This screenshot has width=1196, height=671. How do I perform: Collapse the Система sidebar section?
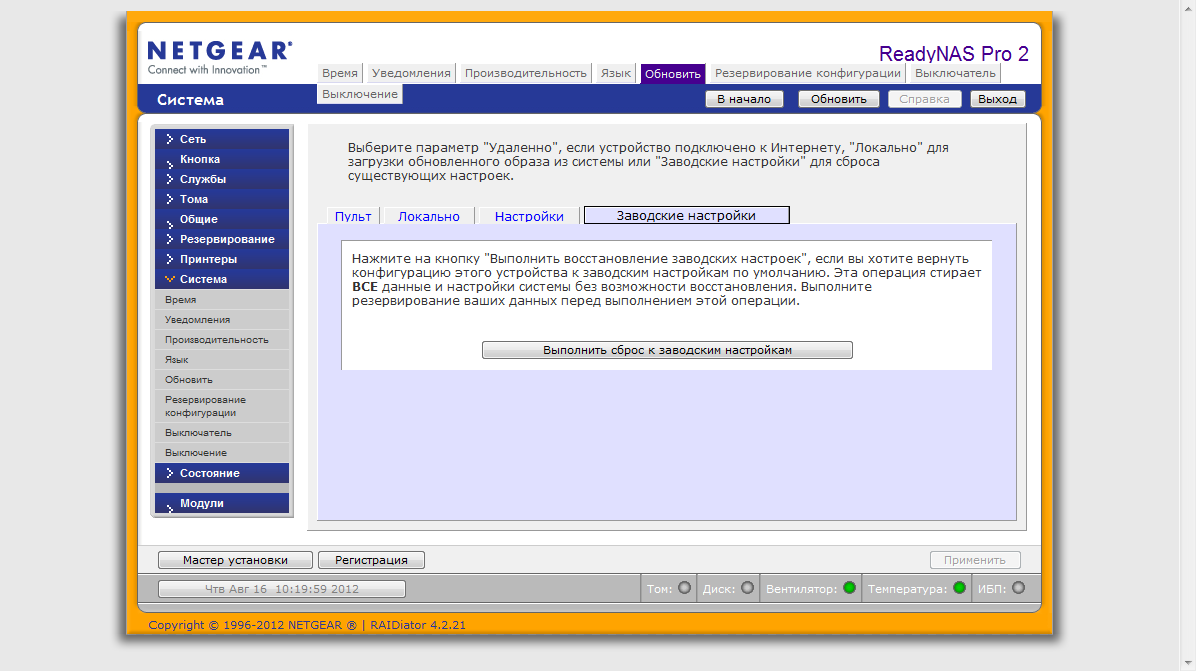(222, 279)
